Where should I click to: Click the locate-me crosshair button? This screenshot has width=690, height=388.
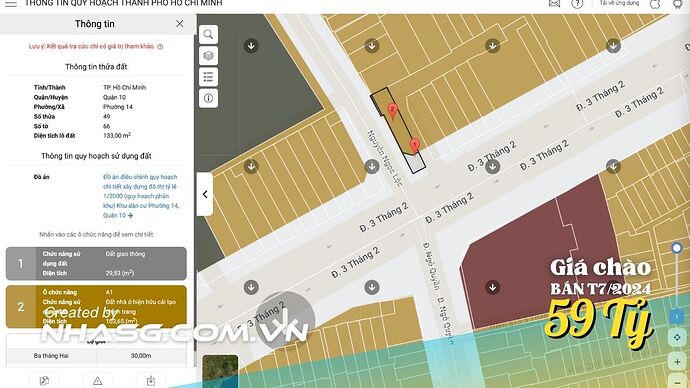pyautogui.click(x=677, y=337)
